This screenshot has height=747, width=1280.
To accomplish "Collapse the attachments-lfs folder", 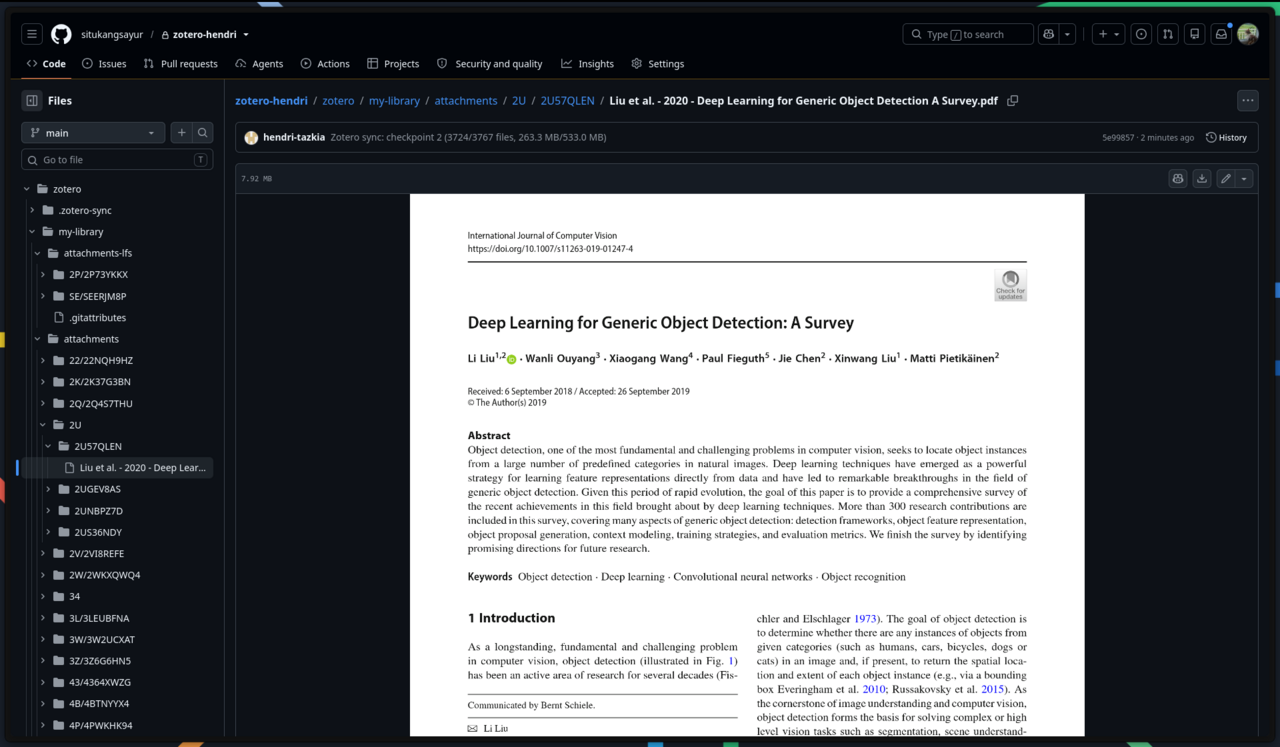I will 38,253.
